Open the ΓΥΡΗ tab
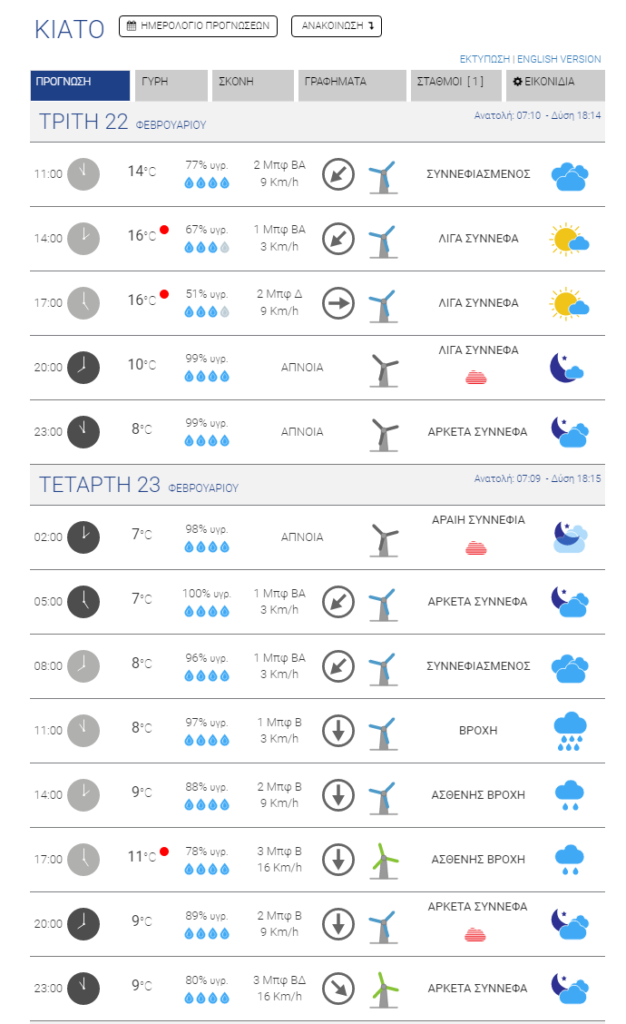 point(171,86)
